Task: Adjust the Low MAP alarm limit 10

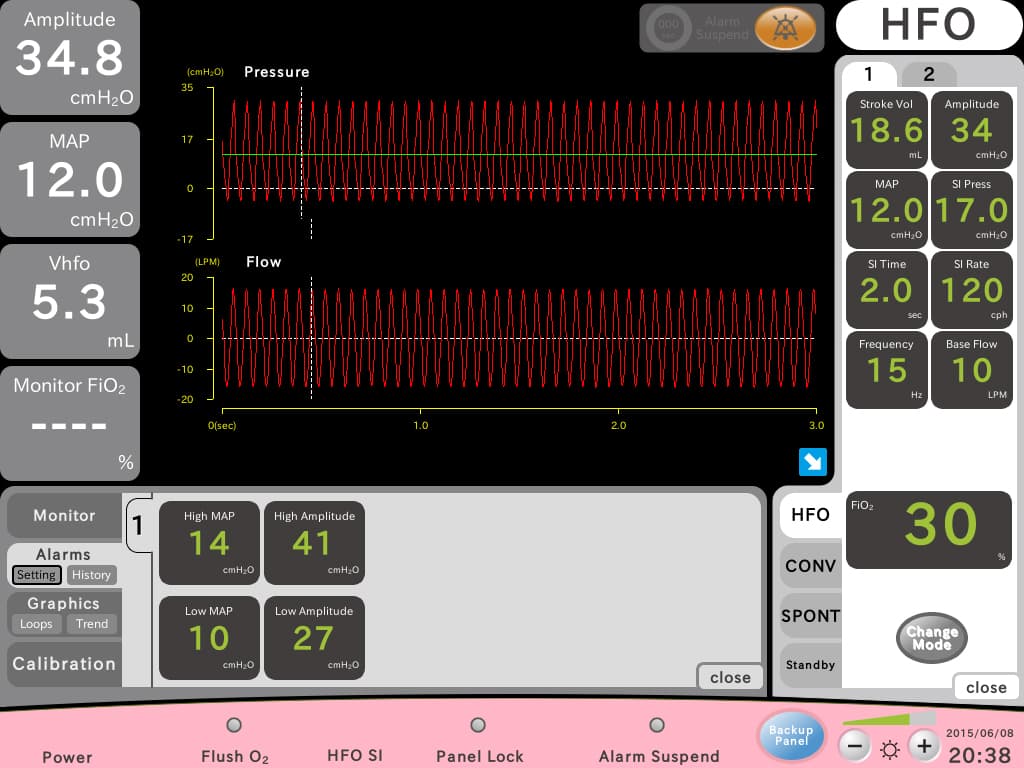Action: coord(209,637)
